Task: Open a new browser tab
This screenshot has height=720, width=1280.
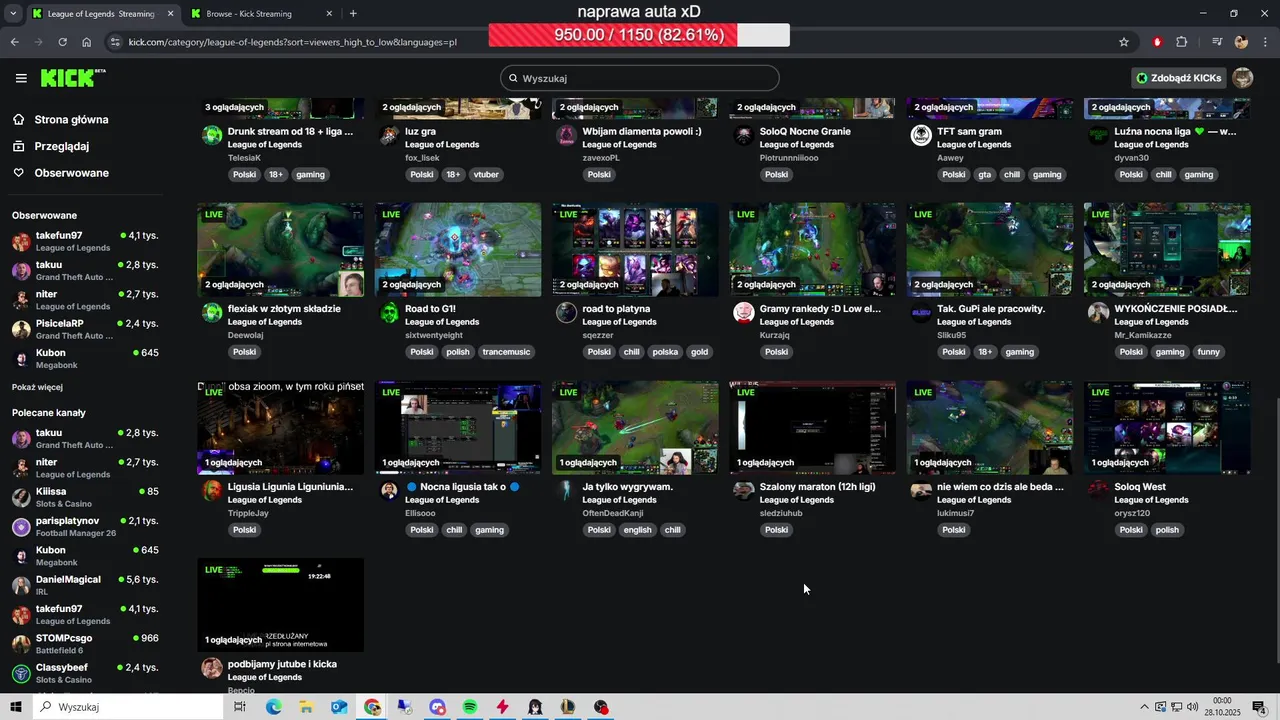Action: [353, 14]
